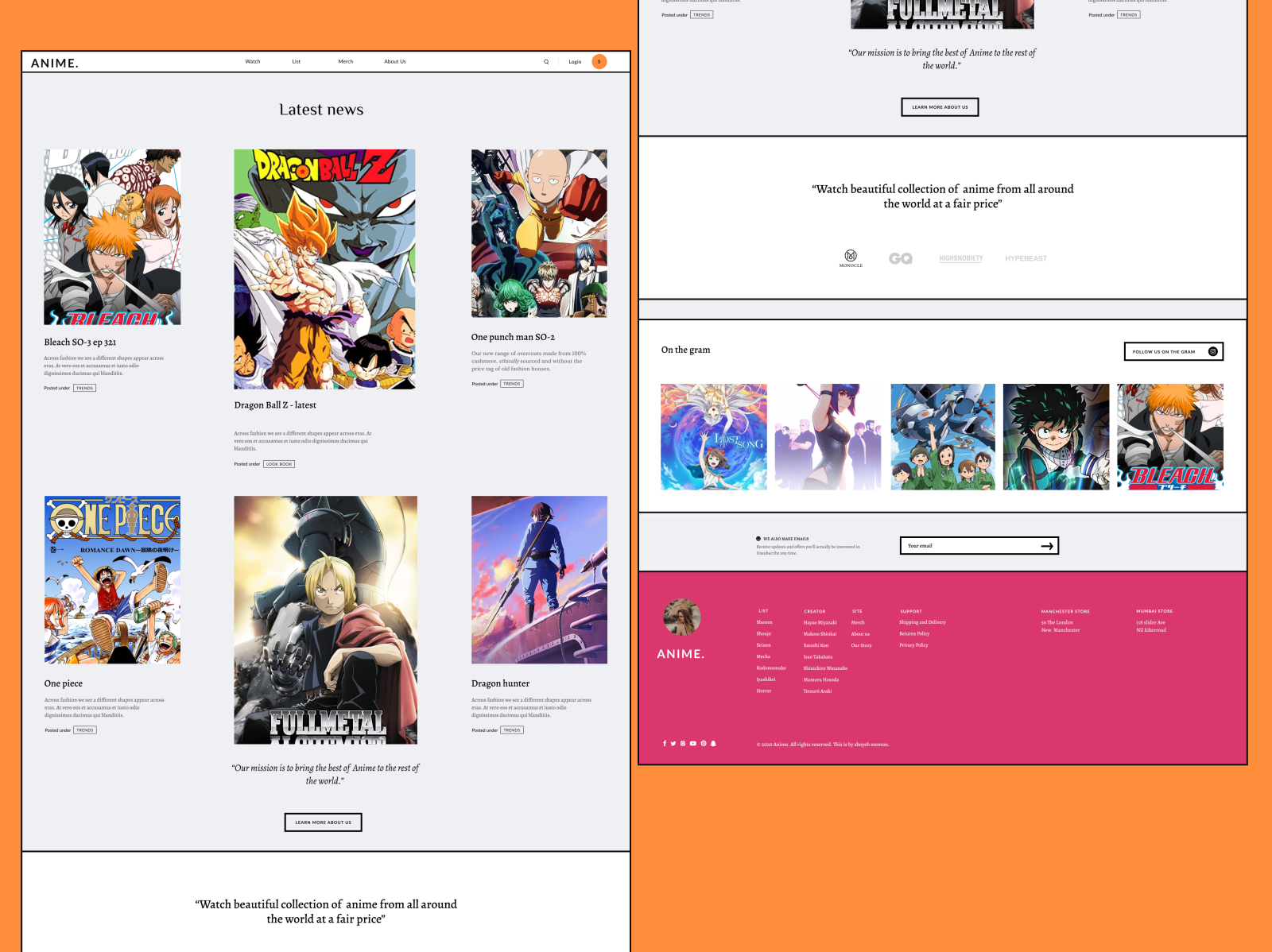
Task: Click the search magnifier icon in header
Action: pos(546,61)
